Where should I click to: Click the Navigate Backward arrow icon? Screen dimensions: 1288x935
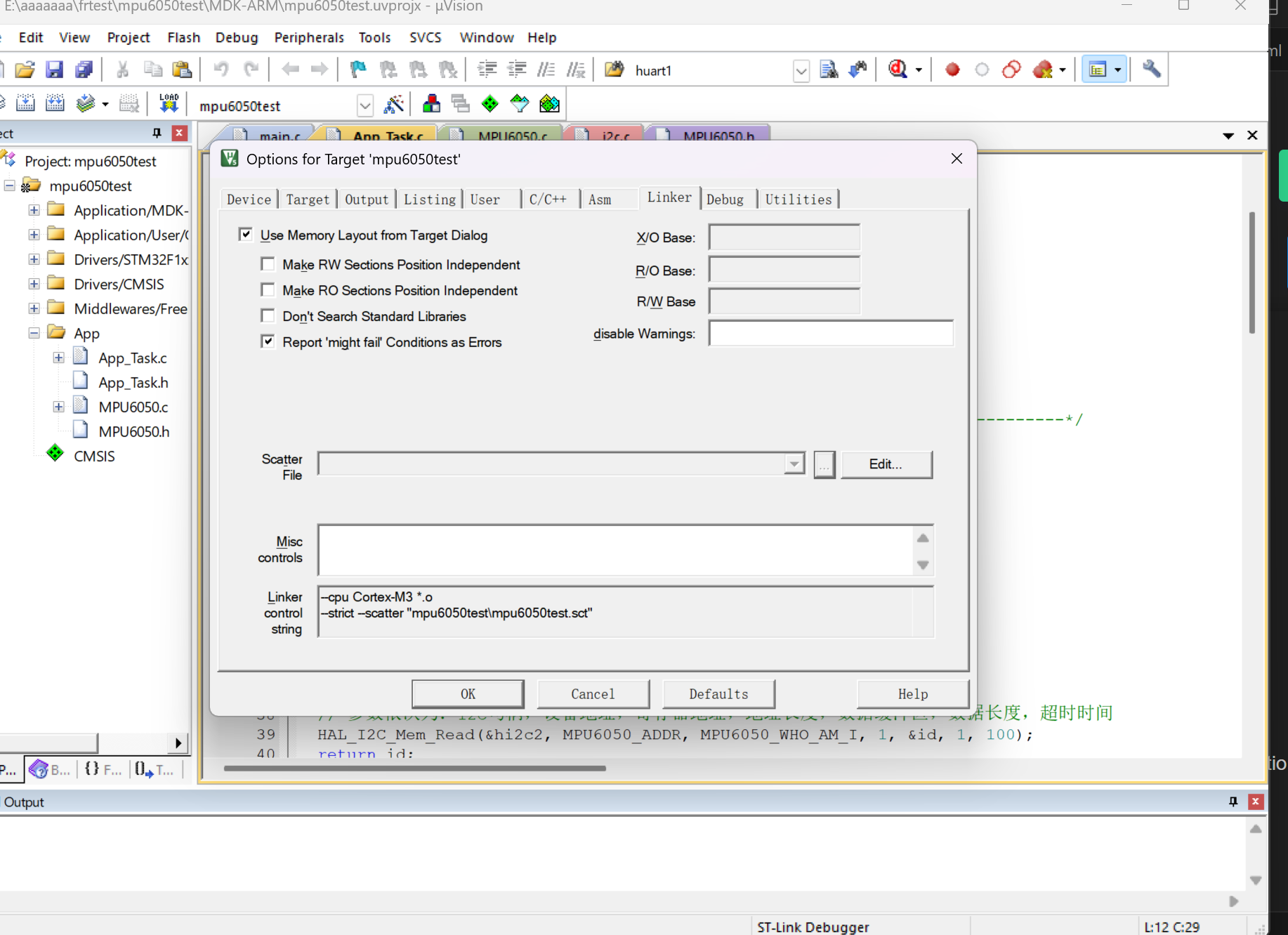(x=289, y=70)
